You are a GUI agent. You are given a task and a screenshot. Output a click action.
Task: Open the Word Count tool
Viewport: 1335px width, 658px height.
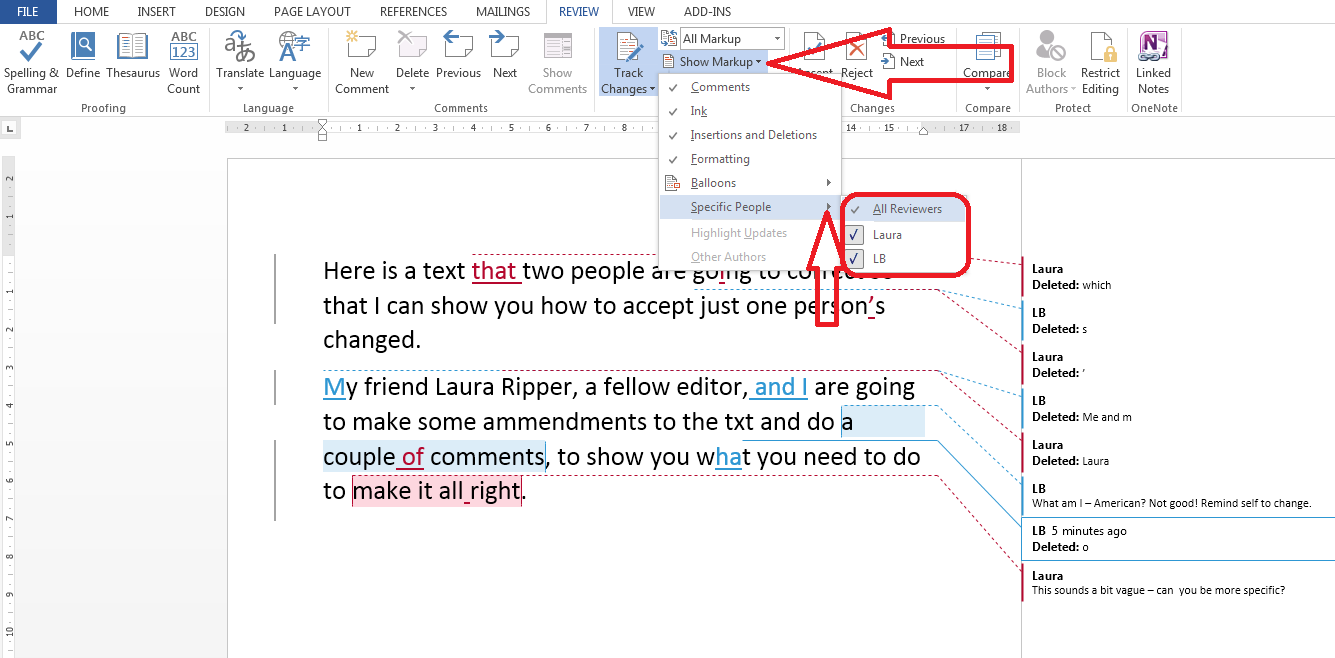[183, 60]
